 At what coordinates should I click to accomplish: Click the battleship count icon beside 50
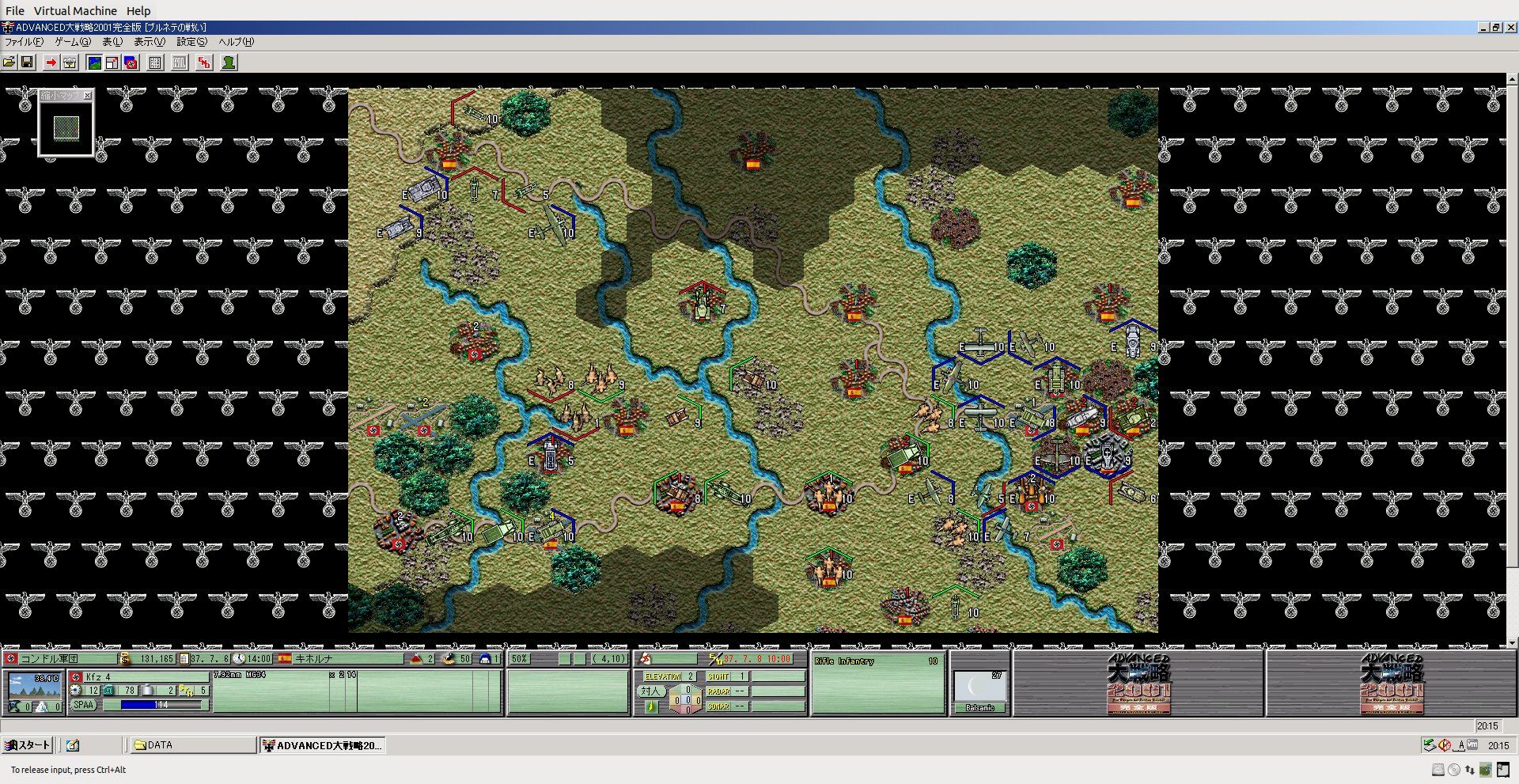pos(449,658)
